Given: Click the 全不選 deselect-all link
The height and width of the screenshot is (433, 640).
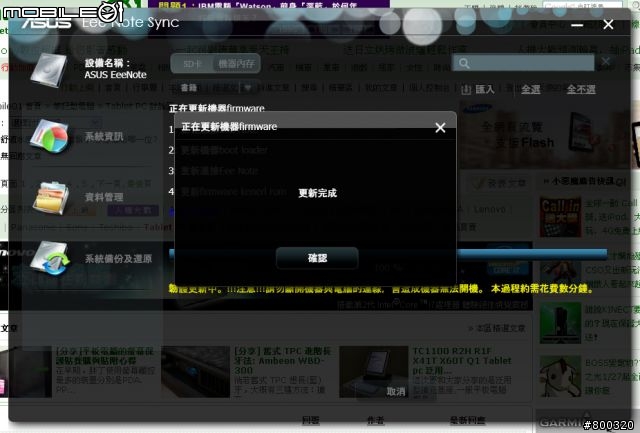Looking at the screenshot, I should click(581, 89).
